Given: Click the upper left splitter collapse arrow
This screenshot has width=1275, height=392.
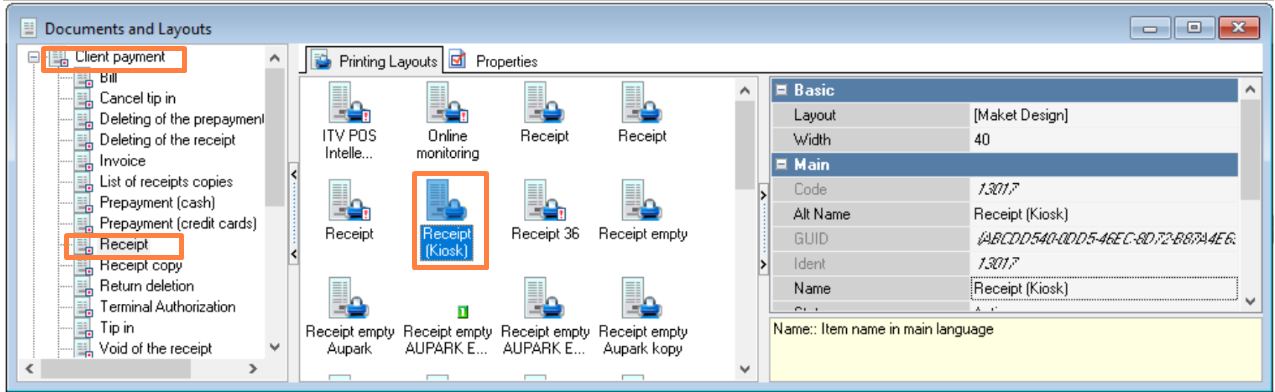Looking at the screenshot, I should 293,174.
